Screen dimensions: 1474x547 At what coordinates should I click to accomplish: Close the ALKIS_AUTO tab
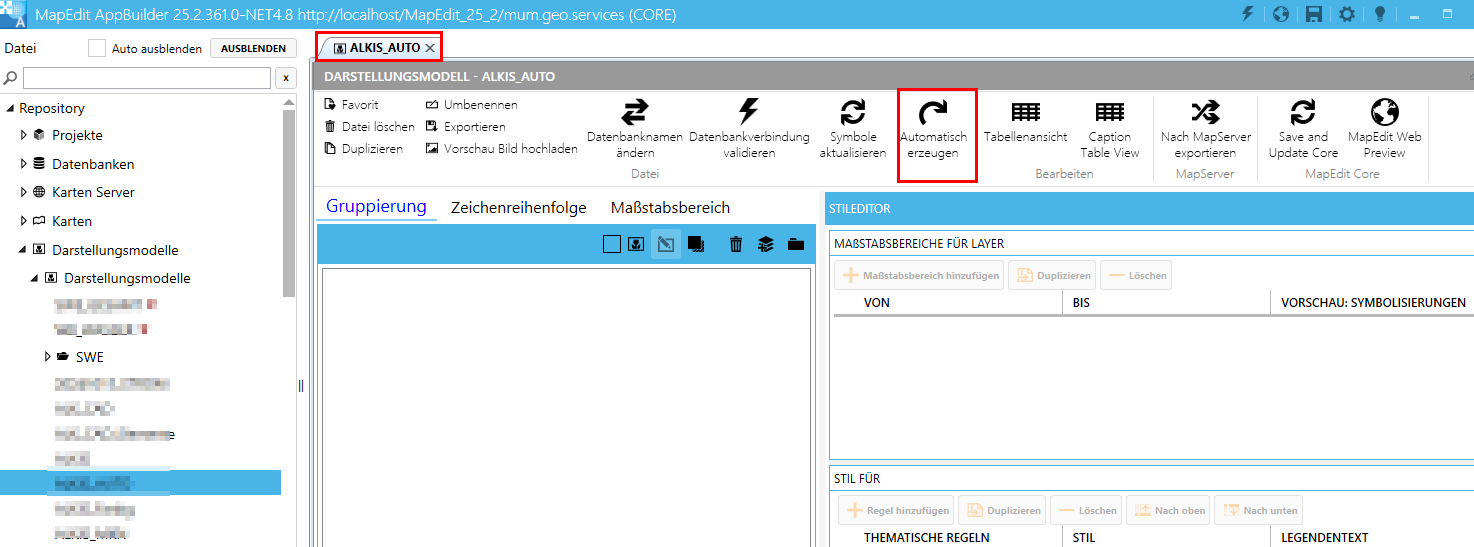[430, 48]
